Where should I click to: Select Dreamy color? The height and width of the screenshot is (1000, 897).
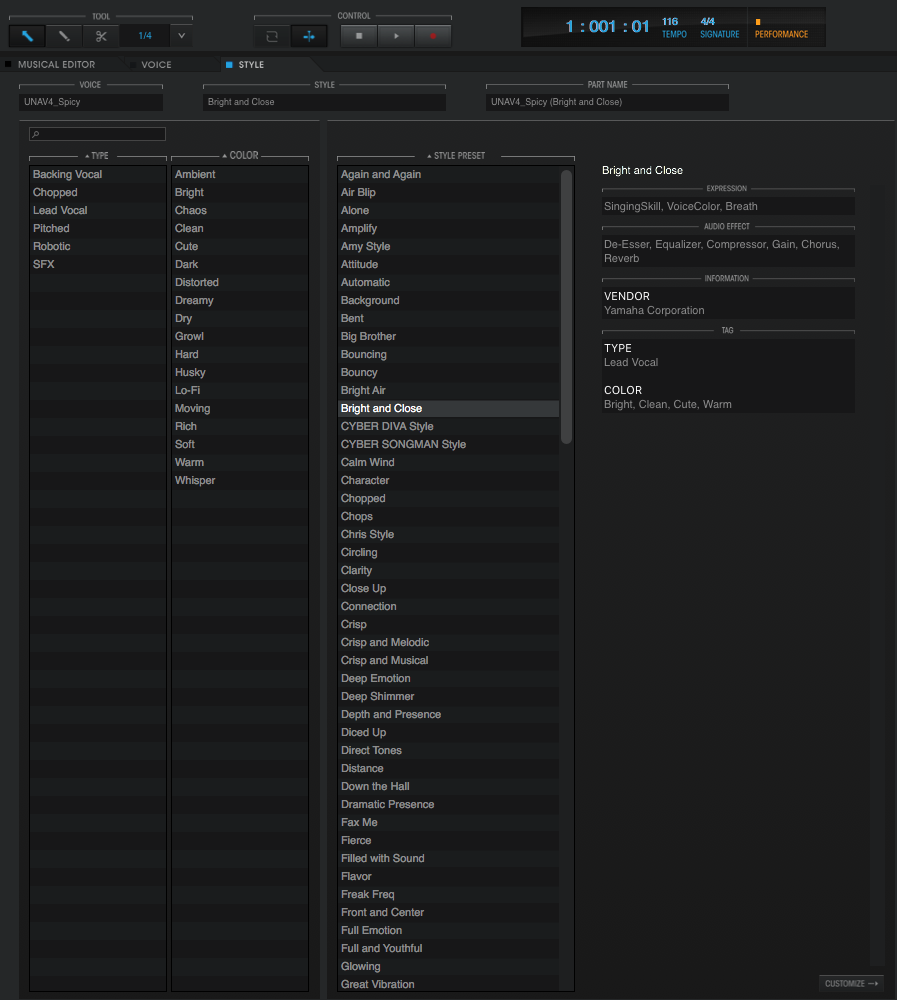coord(240,300)
